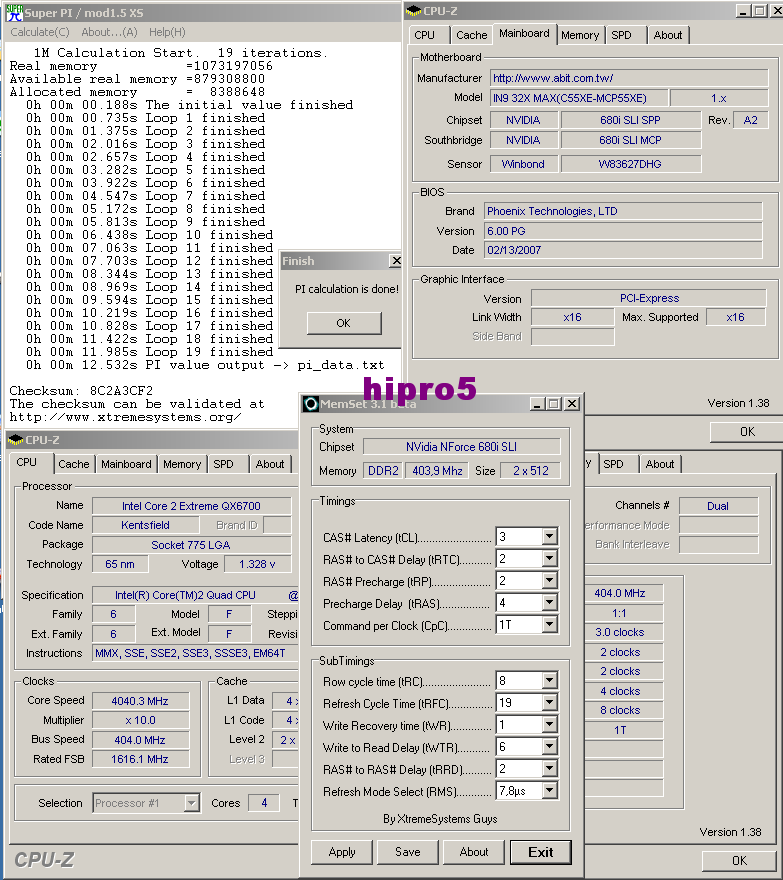
Task: Click the MemSet window title icon
Action: point(310,404)
